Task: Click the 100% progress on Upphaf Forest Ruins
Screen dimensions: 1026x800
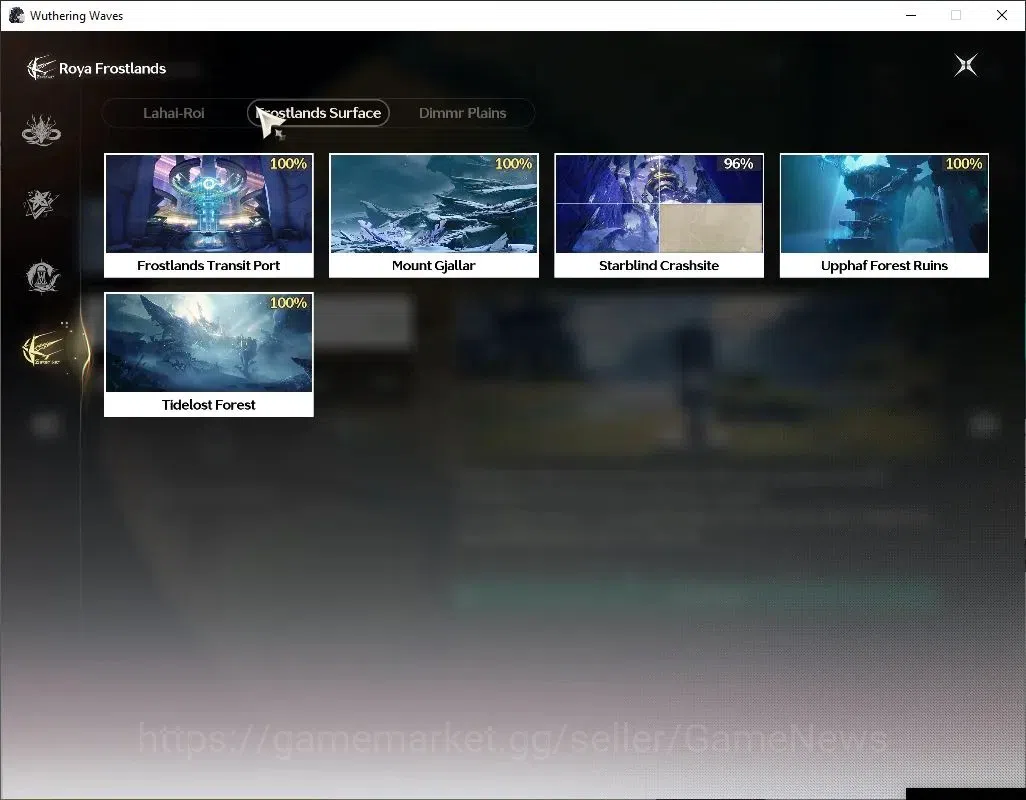Action: click(964, 164)
